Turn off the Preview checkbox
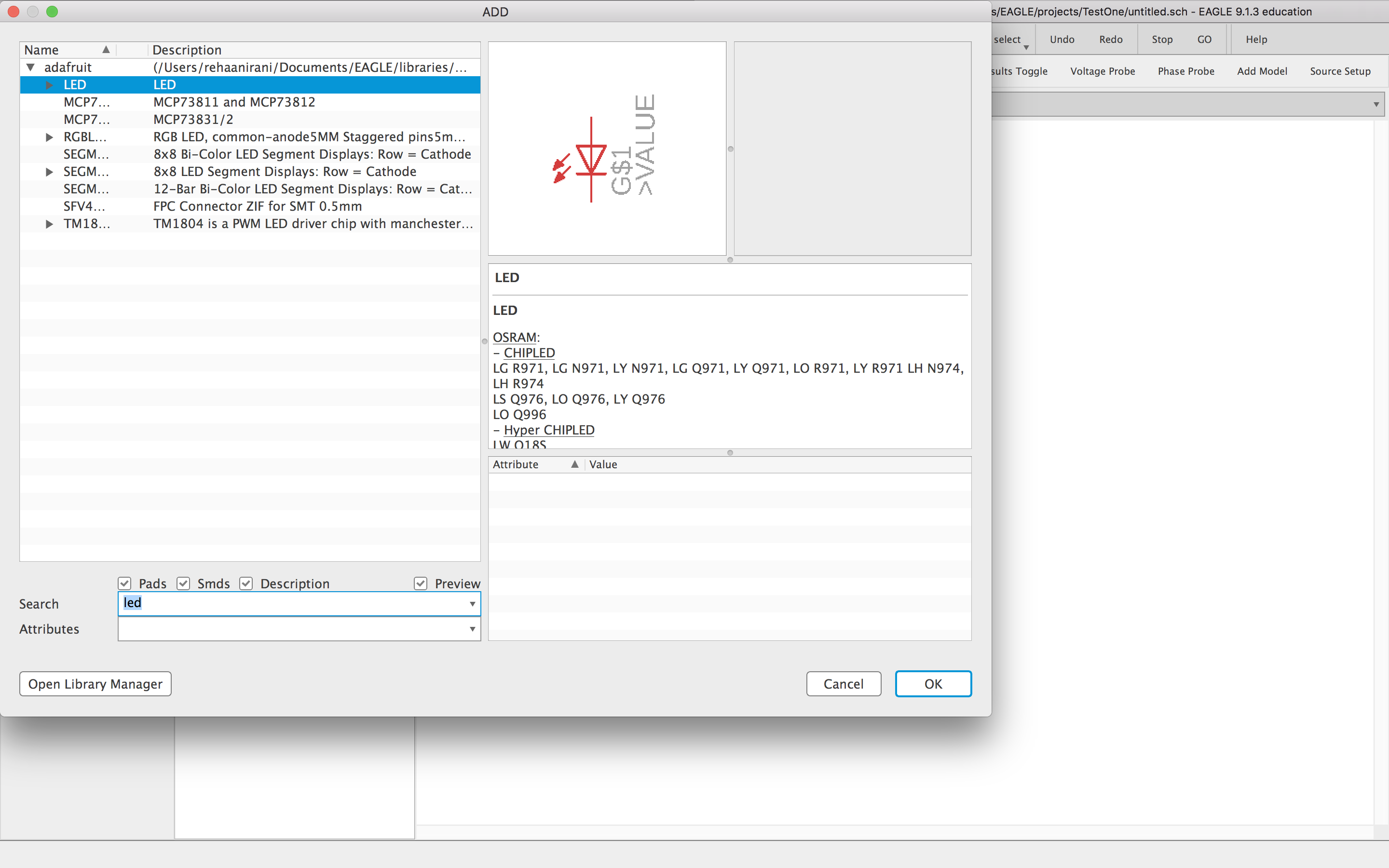The width and height of the screenshot is (1389, 868). (421, 583)
